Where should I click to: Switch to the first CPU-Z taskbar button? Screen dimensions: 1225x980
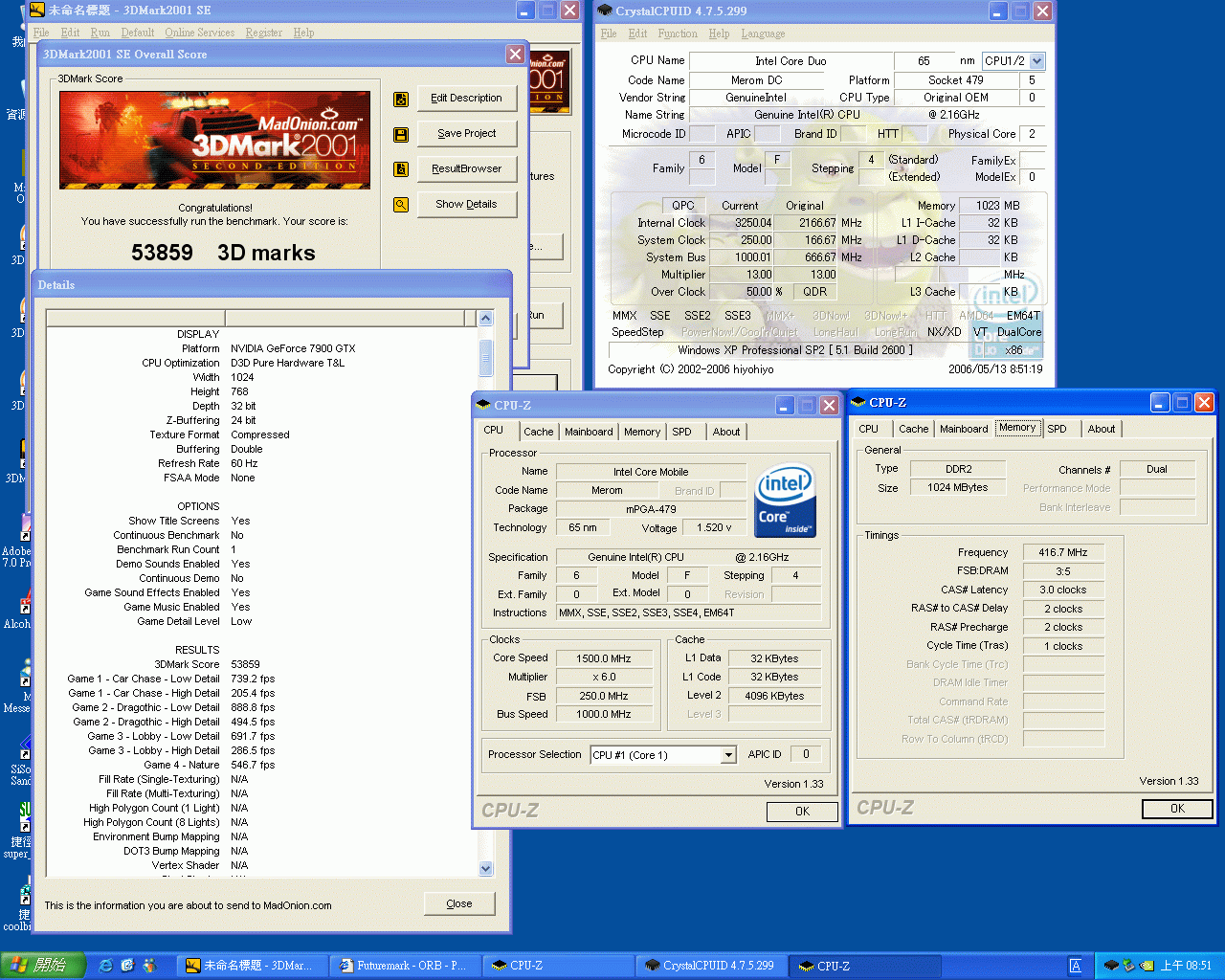point(561,966)
